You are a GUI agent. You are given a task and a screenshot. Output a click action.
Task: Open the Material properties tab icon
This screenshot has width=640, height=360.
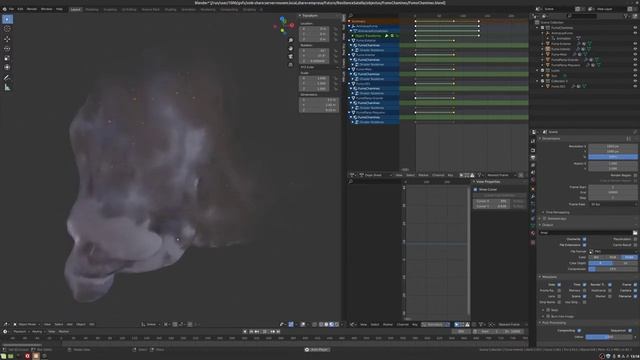[x=533, y=233]
